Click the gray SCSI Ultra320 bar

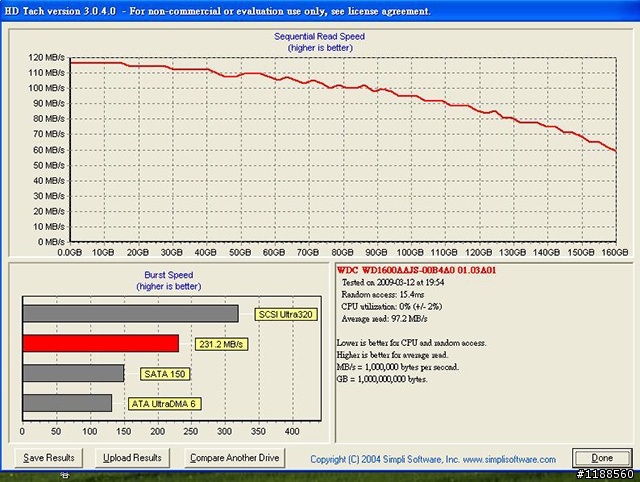(x=131, y=313)
